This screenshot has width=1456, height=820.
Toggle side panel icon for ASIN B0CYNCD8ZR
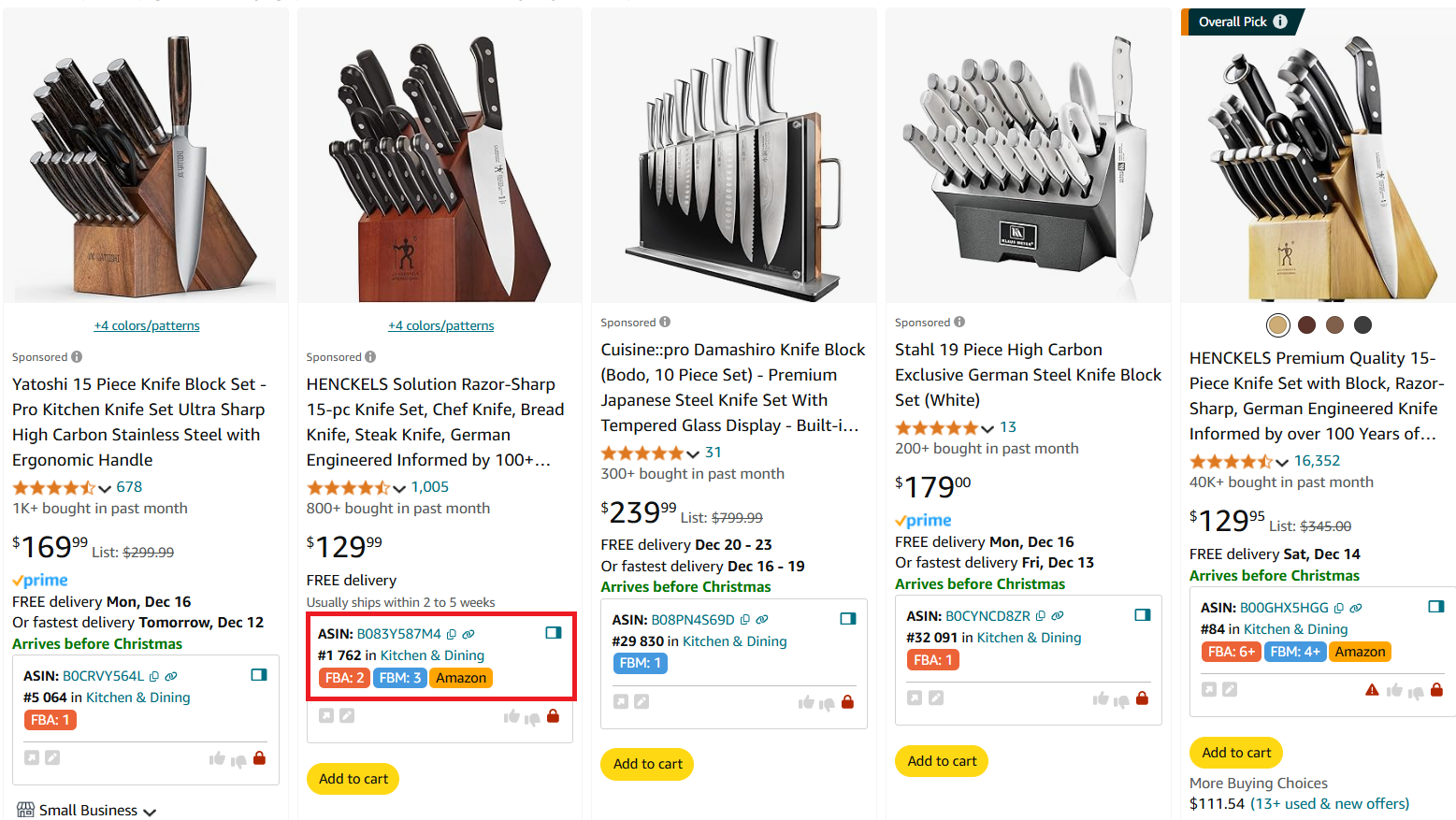click(x=1142, y=615)
